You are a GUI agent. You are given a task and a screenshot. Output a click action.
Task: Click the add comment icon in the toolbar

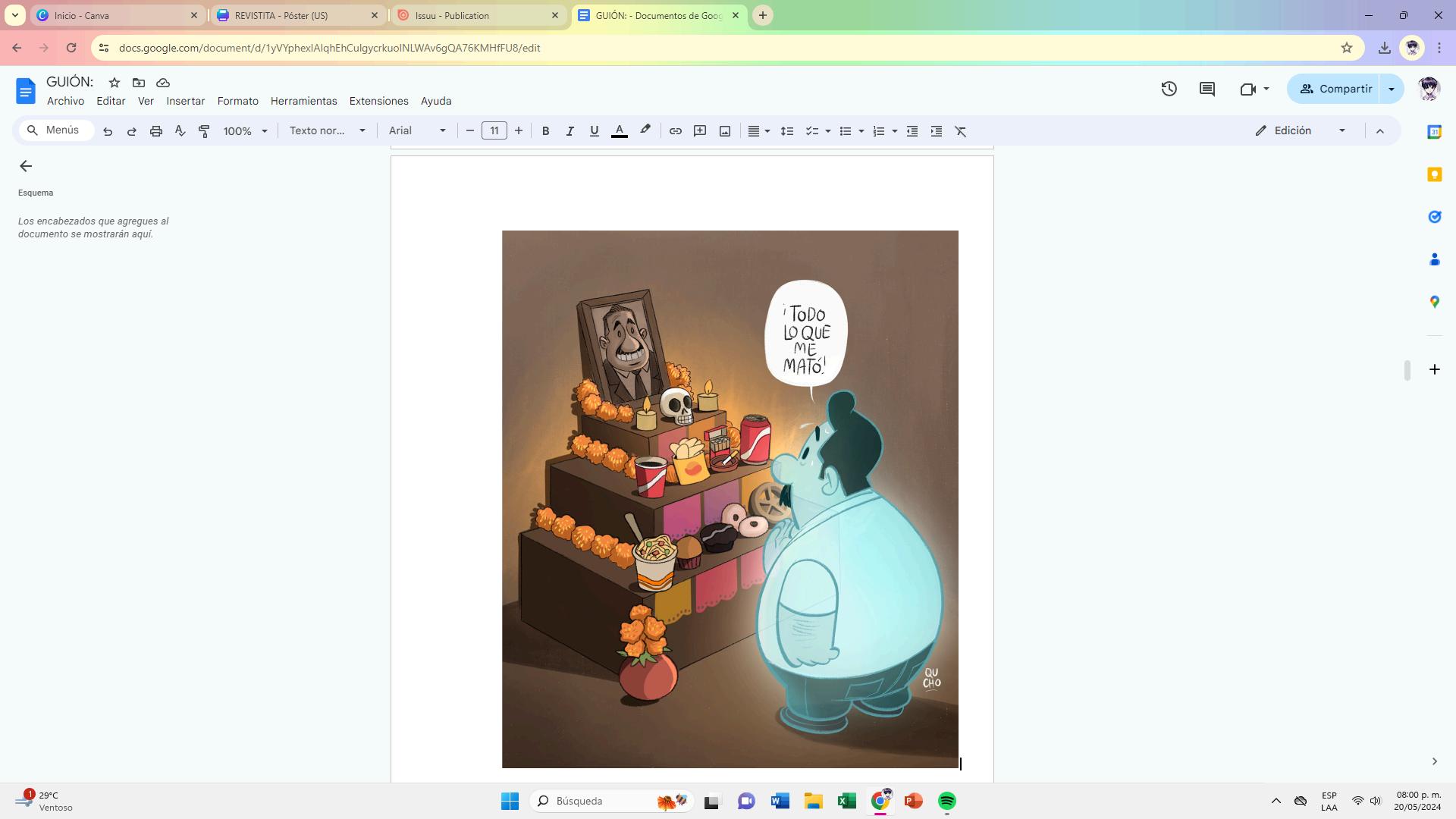point(700,131)
